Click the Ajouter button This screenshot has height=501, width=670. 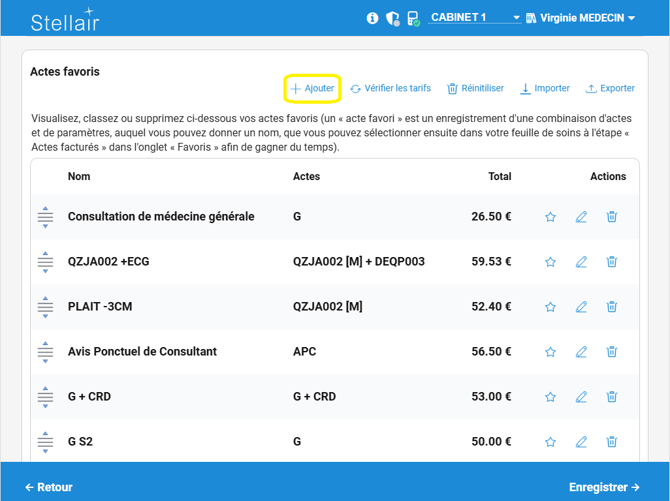point(312,88)
